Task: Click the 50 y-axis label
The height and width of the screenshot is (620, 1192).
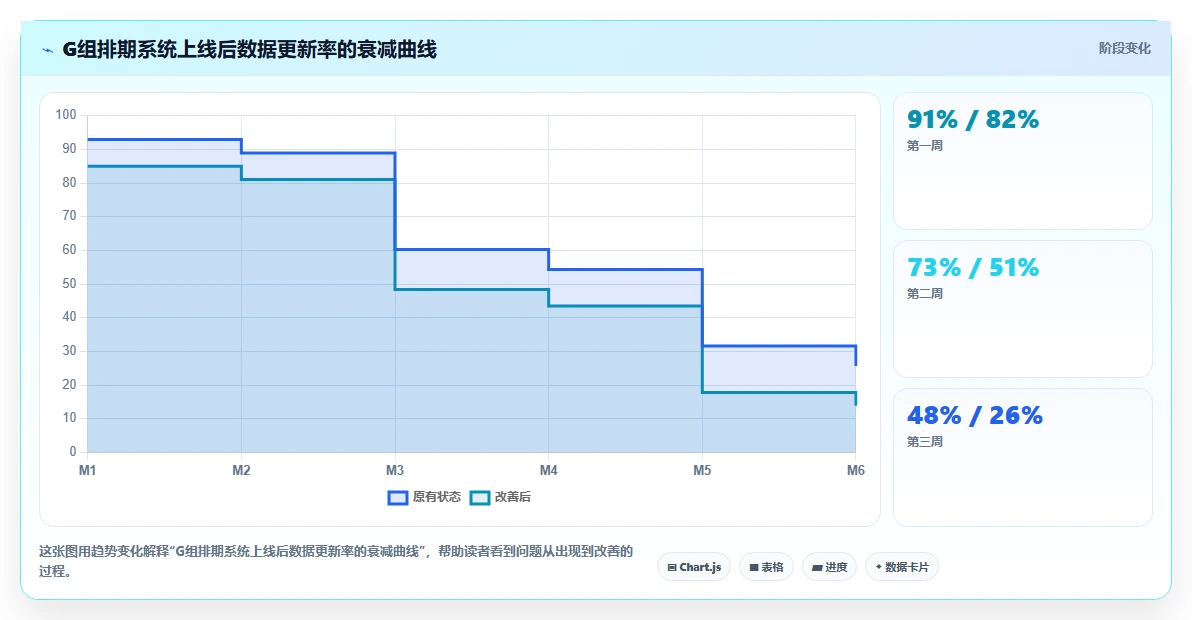Action: tap(69, 283)
